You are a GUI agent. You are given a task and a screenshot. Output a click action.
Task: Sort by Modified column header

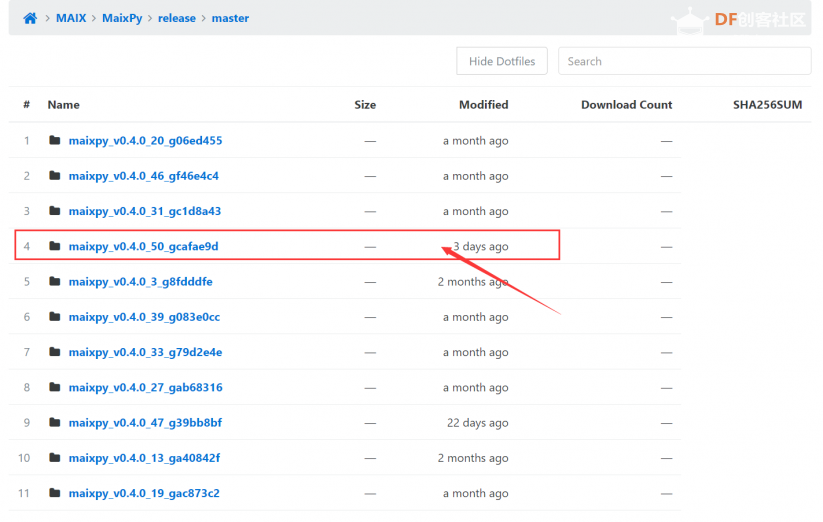pyautogui.click(x=483, y=105)
